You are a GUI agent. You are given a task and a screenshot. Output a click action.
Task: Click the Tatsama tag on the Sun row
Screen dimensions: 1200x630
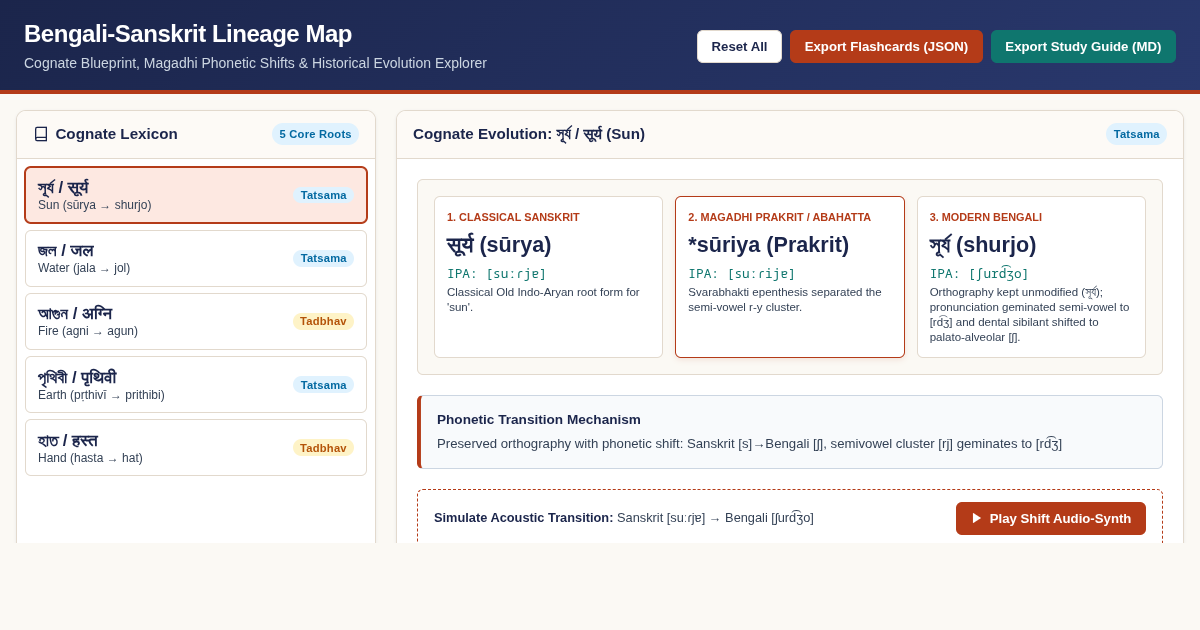[x=323, y=195]
